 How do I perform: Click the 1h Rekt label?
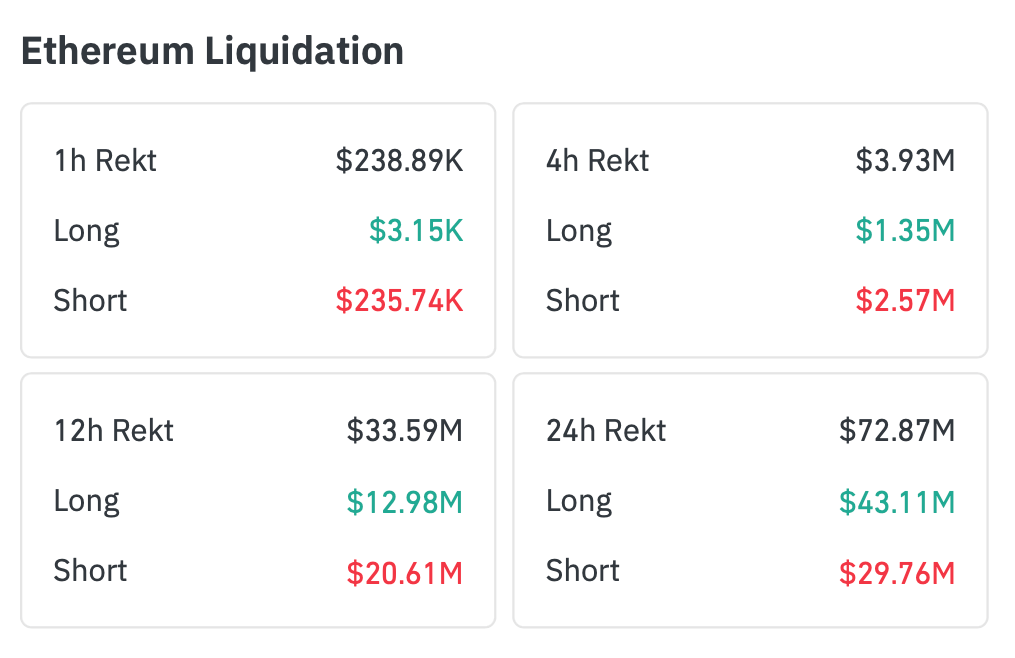tap(105, 161)
